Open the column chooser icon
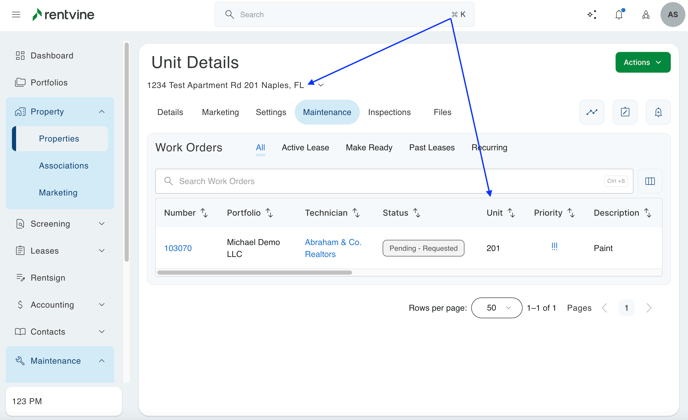 click(650, 181)
